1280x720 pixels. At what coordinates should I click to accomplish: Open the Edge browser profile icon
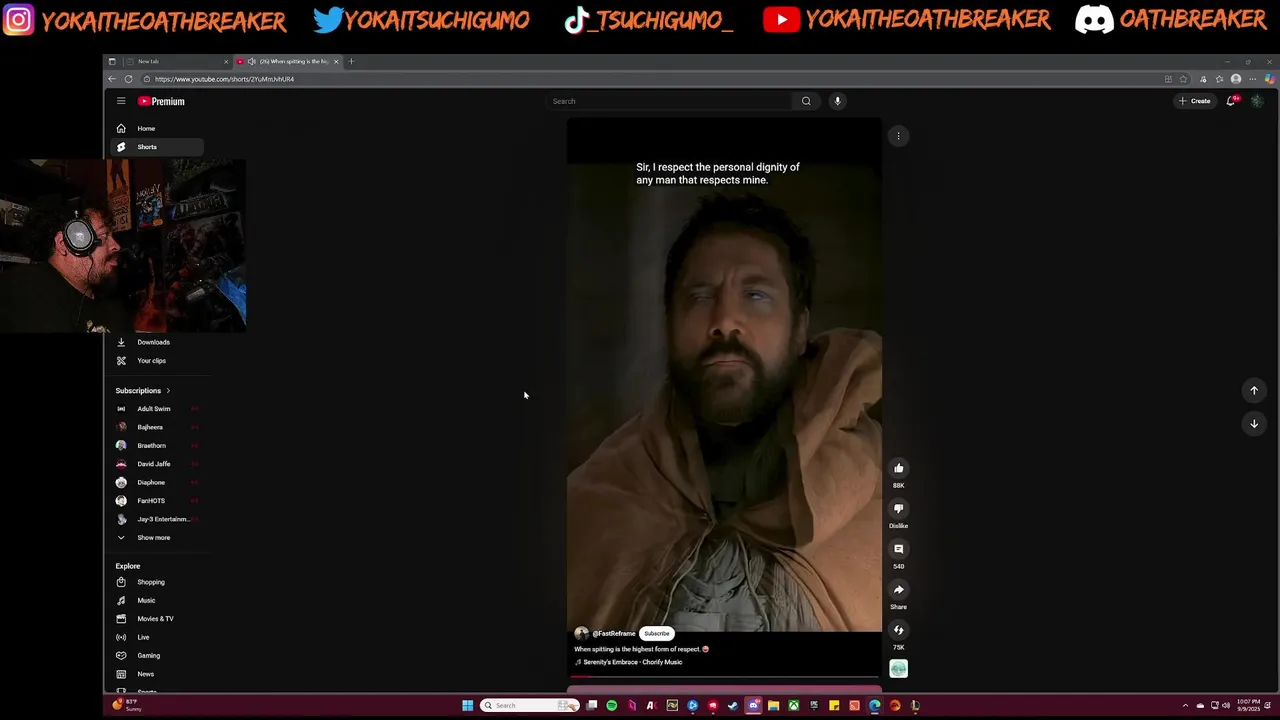click(1236, 79)
